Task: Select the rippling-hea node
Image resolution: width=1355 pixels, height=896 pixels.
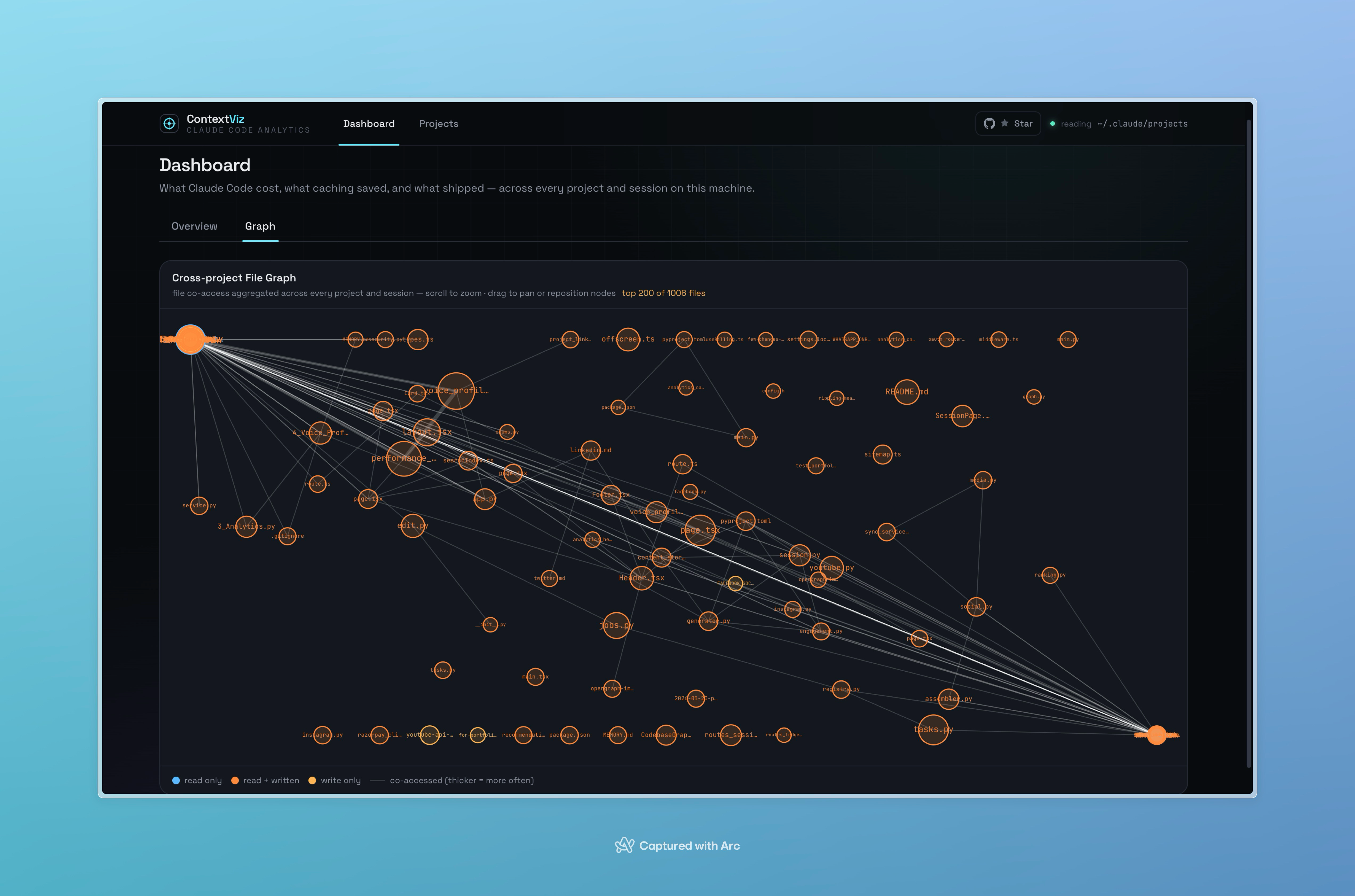Action: pos(836,398)
